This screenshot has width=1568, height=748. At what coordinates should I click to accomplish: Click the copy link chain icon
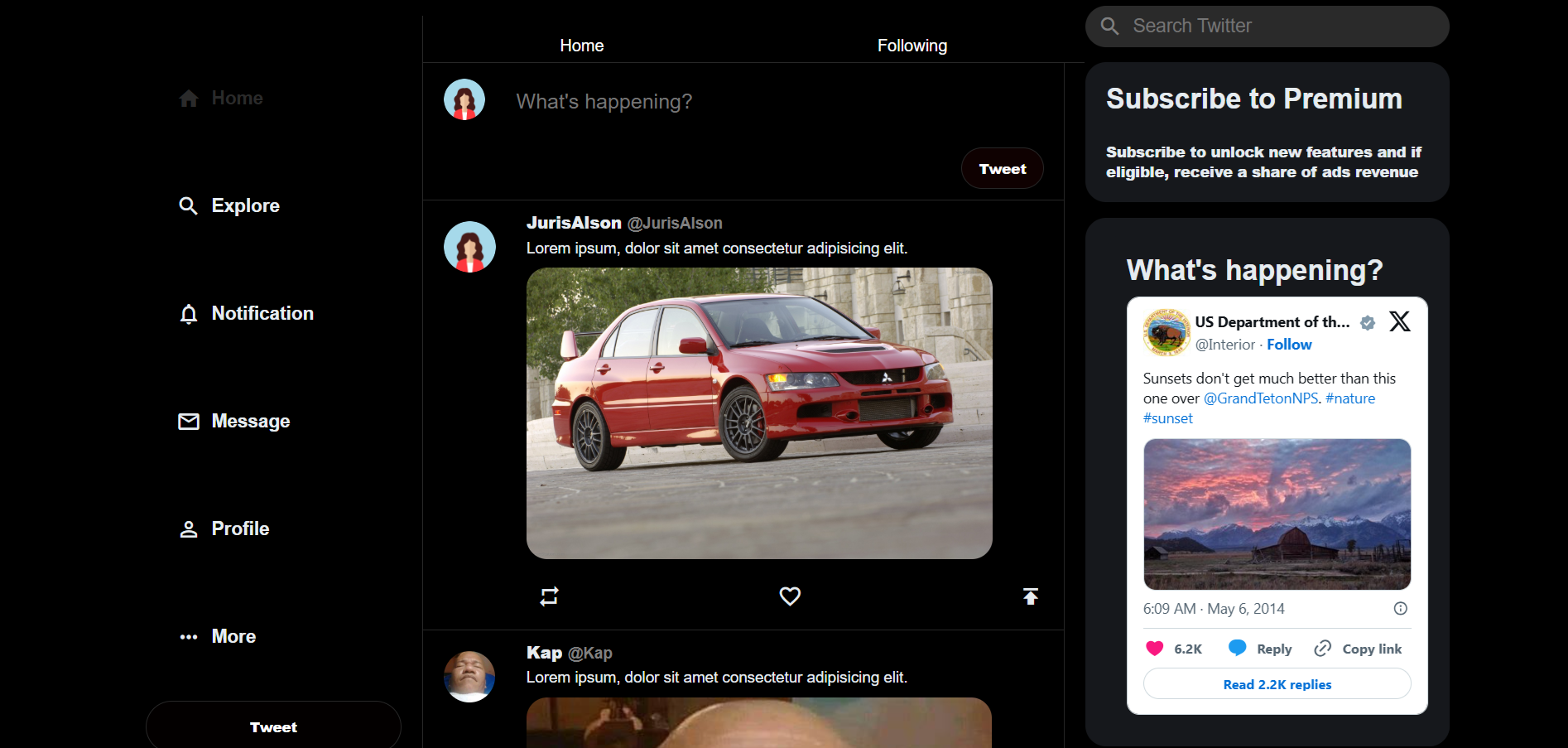coord(1323,649)
